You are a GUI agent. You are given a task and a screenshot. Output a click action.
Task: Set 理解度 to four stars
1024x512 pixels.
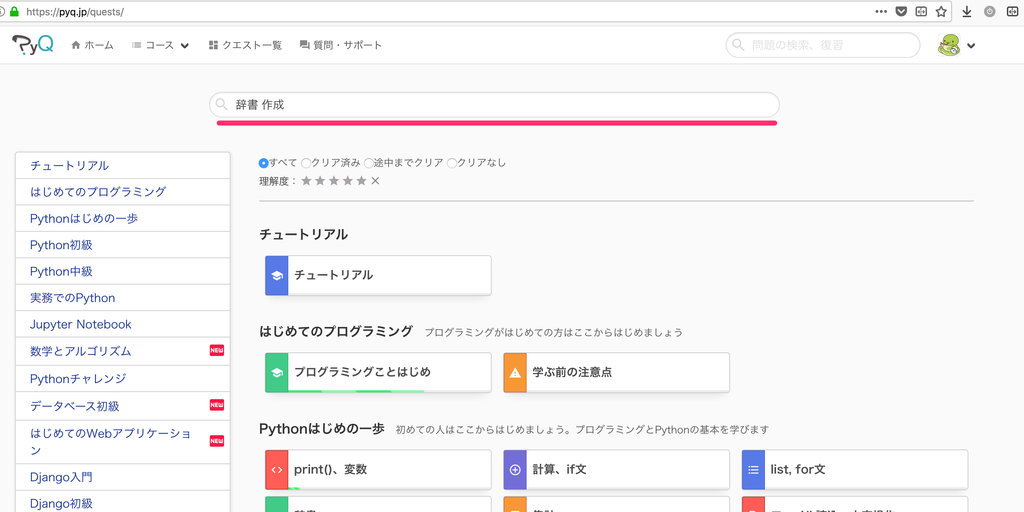click(x=347, y=181)
